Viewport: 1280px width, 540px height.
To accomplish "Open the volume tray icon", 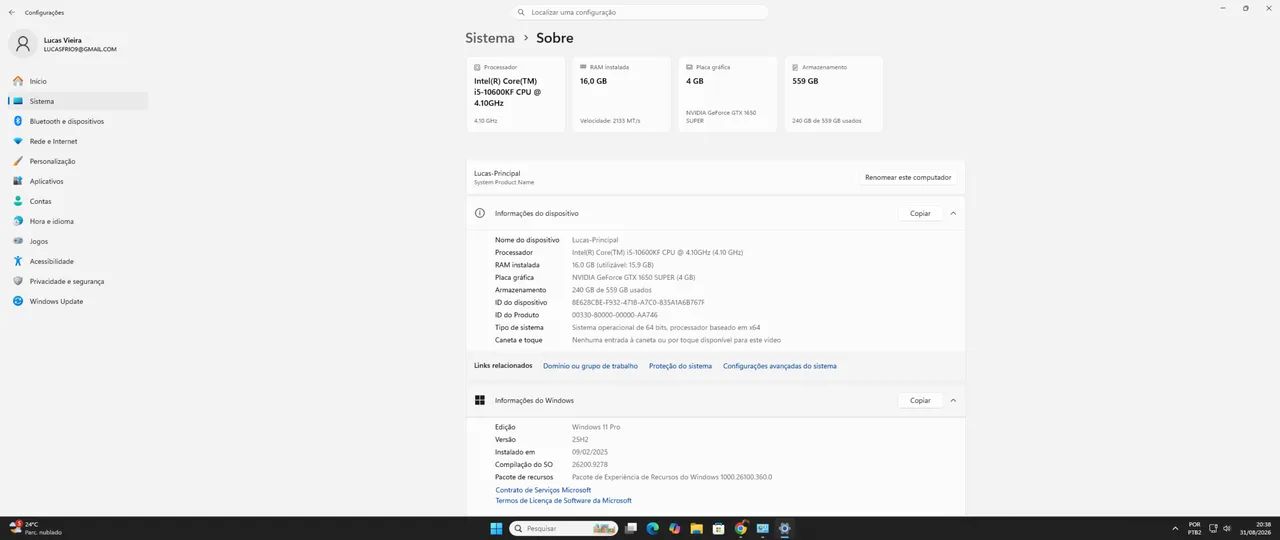I will [x=1228, y=528].
